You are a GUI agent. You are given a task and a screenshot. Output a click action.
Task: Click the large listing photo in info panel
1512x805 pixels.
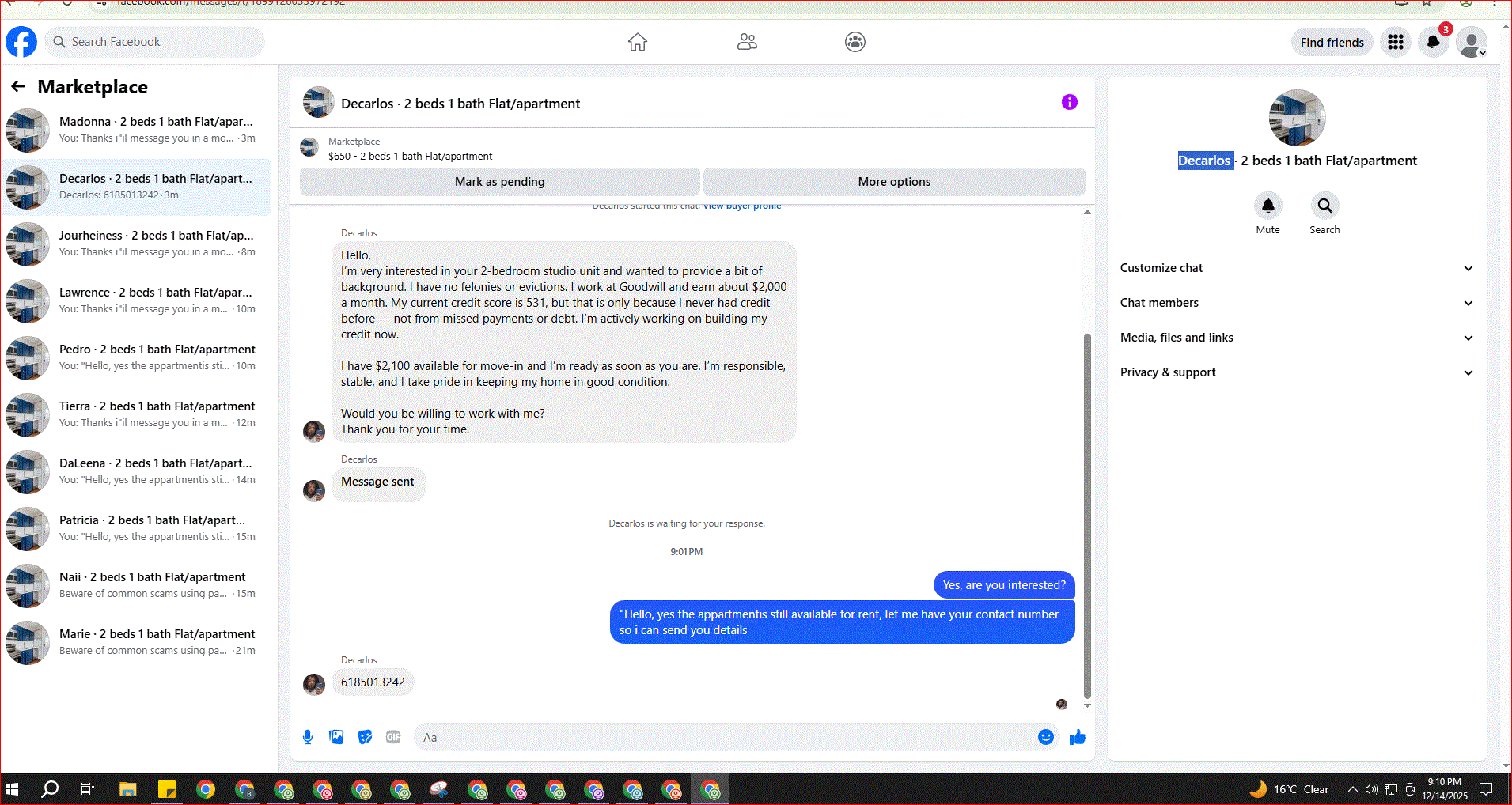pos(1297,118)
